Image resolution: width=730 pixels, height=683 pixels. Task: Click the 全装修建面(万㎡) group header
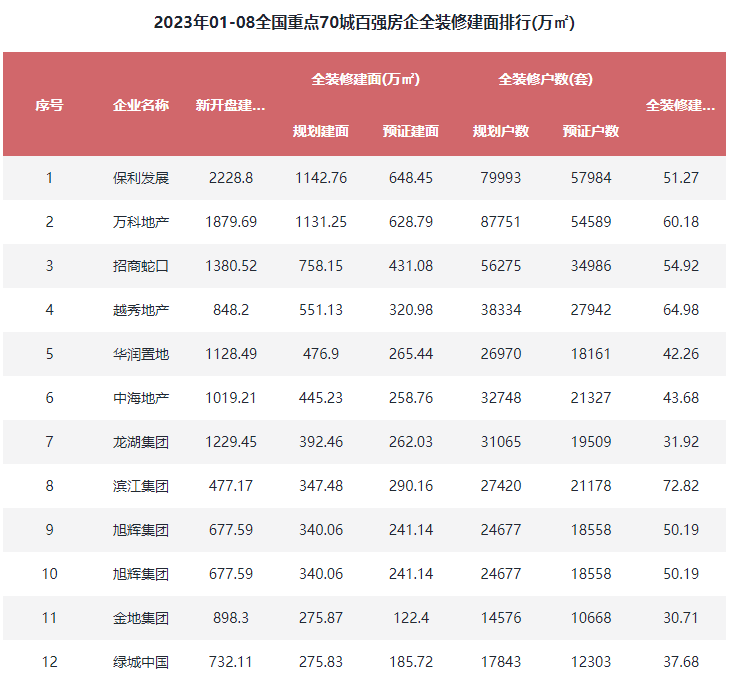(x=365, y=79)
